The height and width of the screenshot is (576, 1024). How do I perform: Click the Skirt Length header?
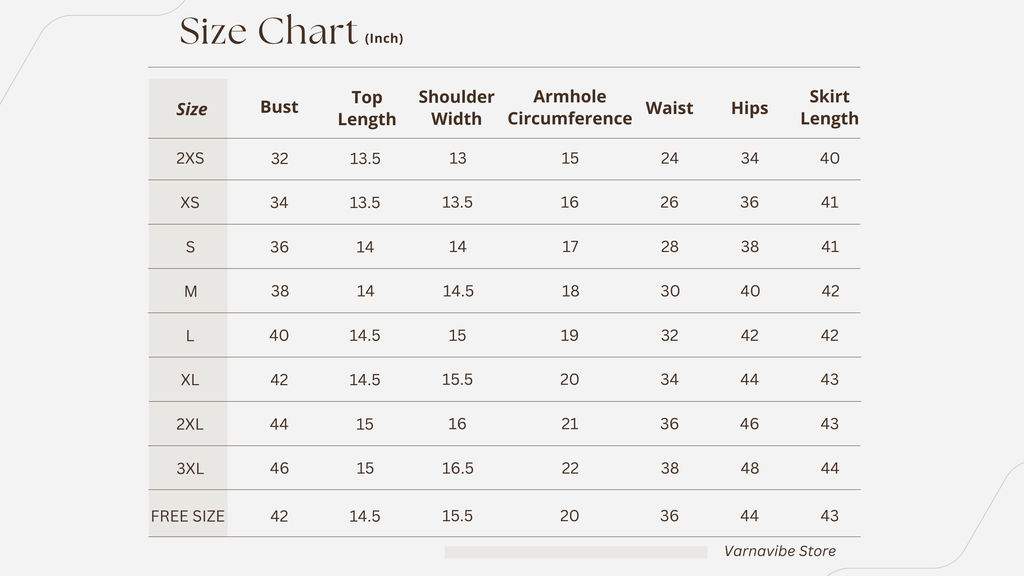[x=829, y=107]
